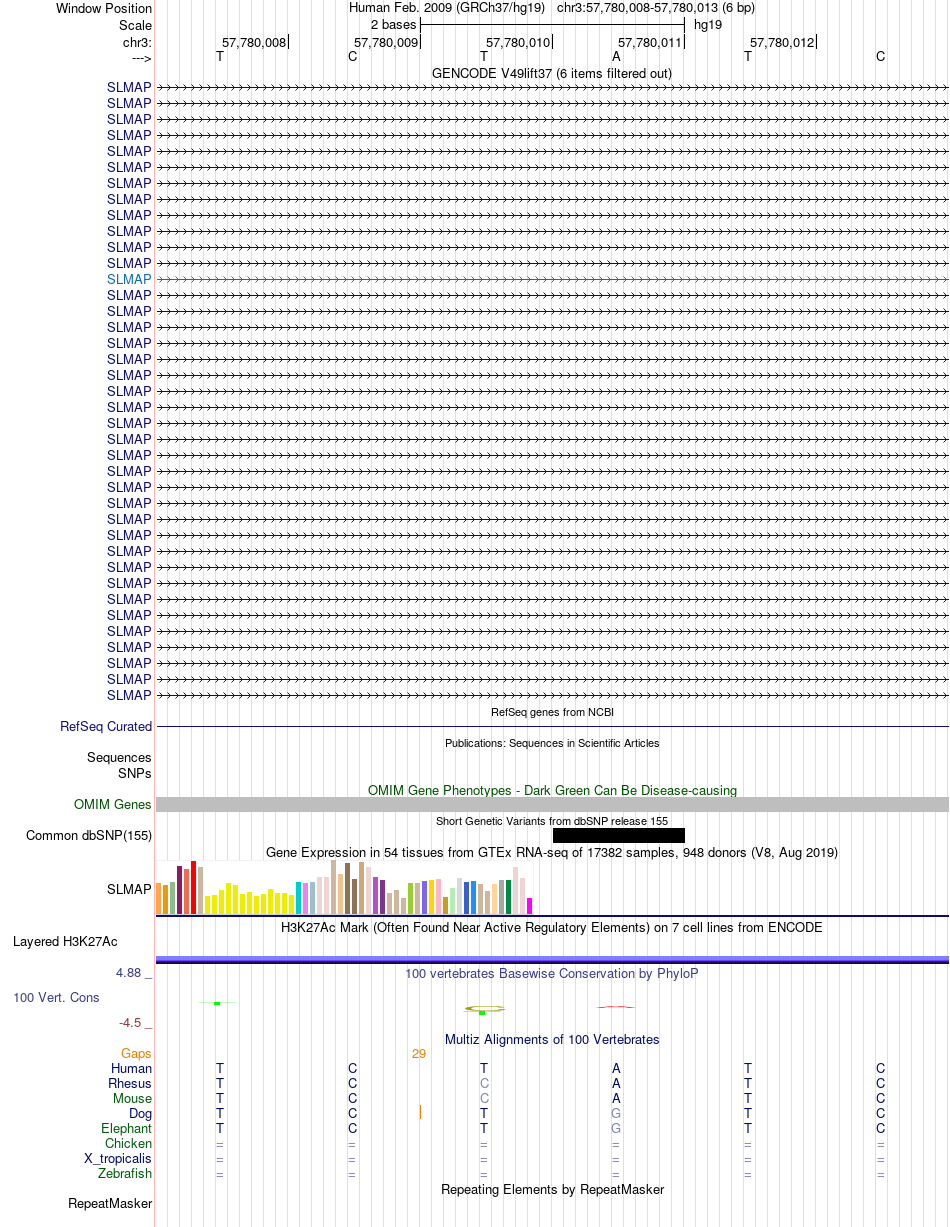
Task: Click the blue H3K27Ac signal bar
Action: click(x=552, y=959)
